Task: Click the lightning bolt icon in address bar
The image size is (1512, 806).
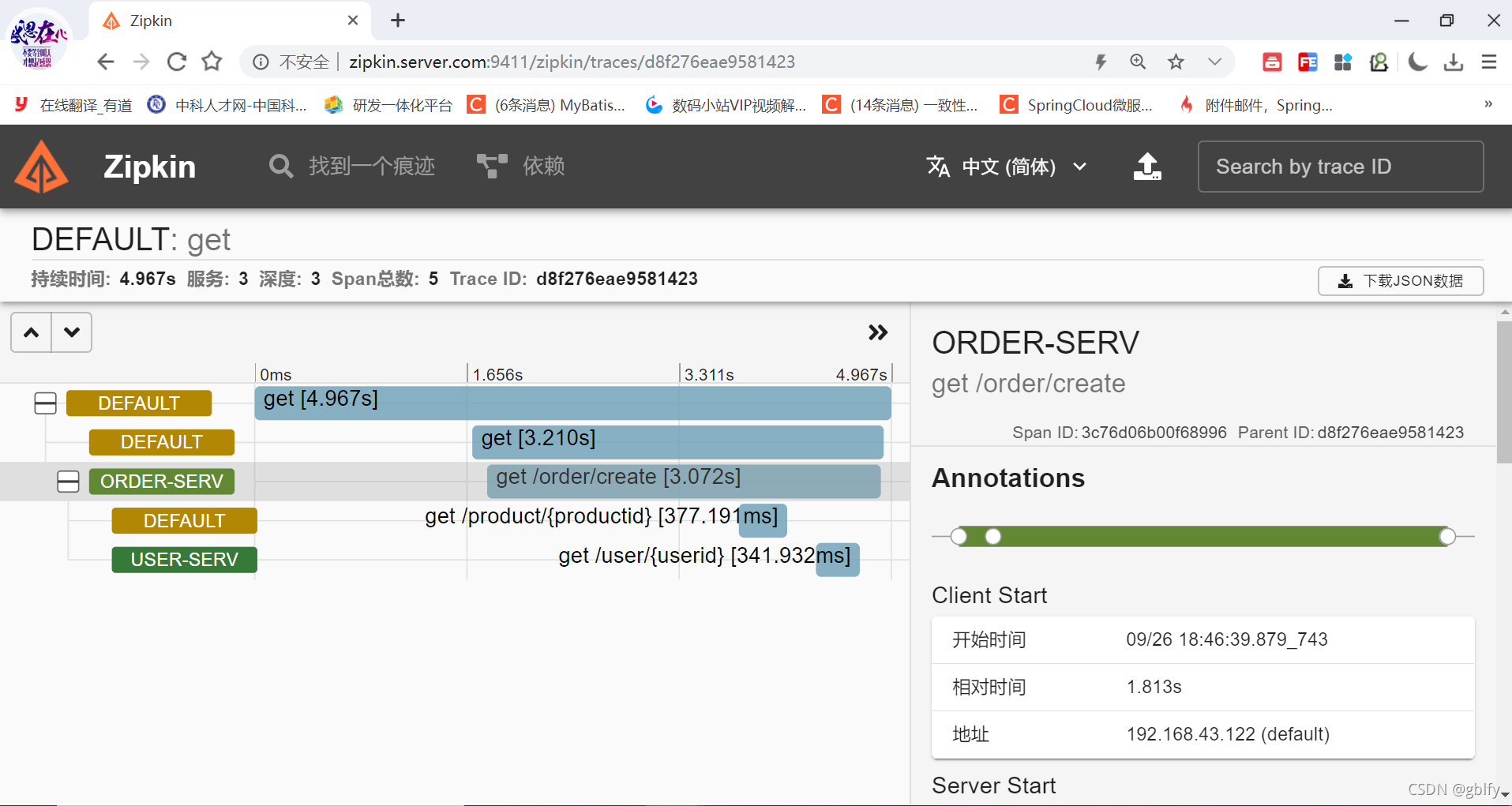Action: coord(1101,62)
